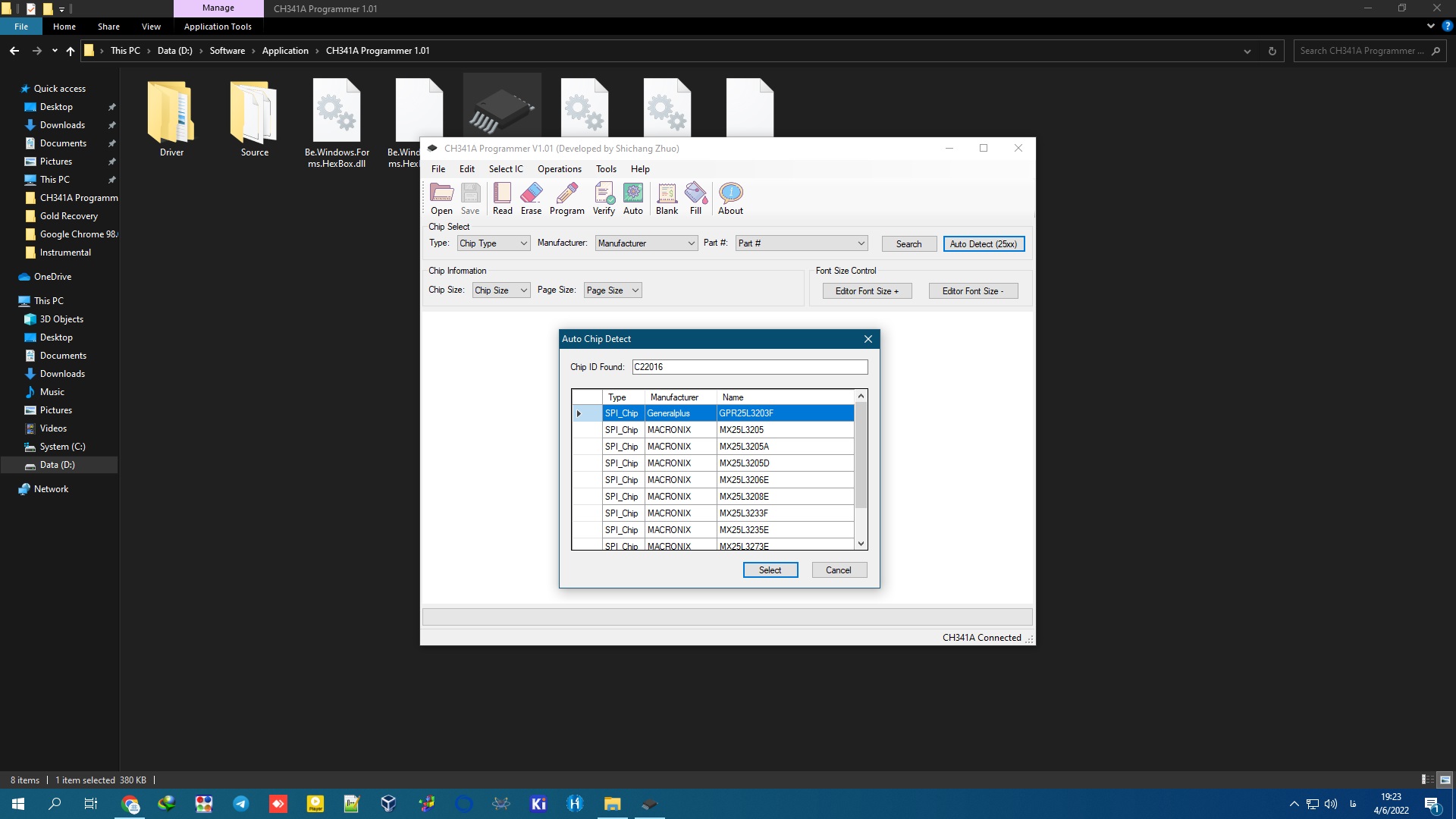Image resolution: width=1456 pixels, height=819 pixels.
Task: Click the Windows Start button
Action: tap(18, 804)
